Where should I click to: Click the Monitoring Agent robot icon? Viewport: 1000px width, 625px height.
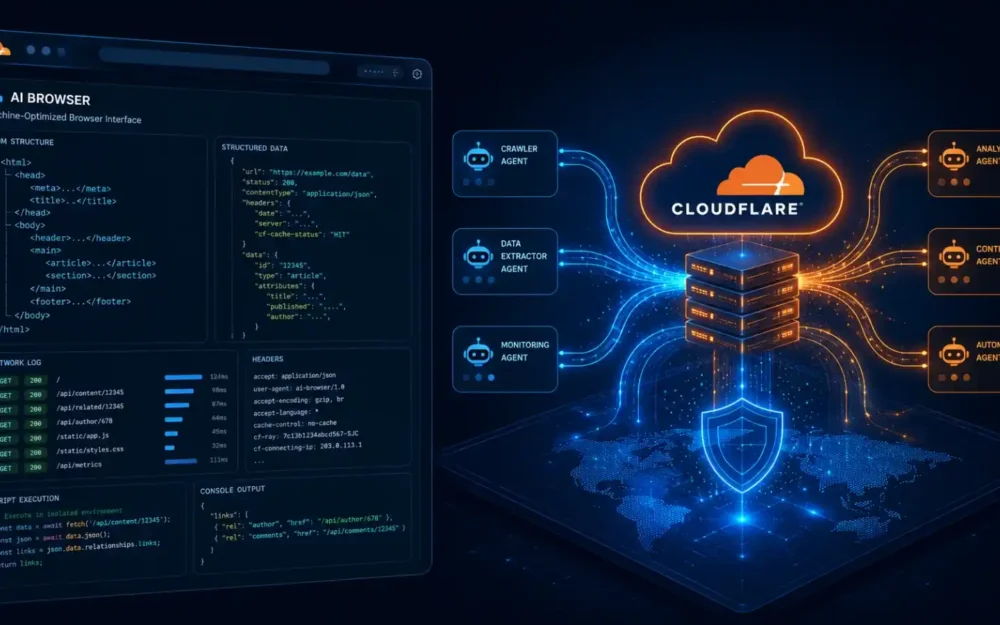tap(478, 352)
